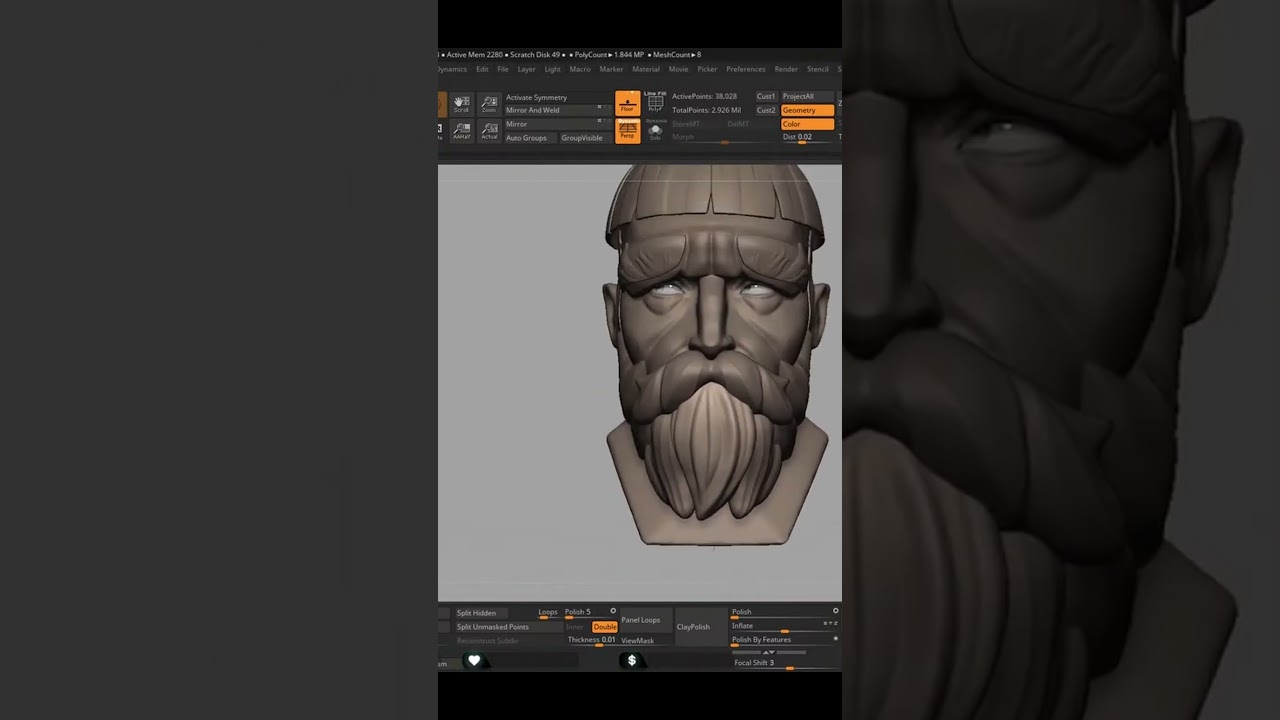Toggle the Floor grid button
1280x720 pixels.
[x=627, y=103]
